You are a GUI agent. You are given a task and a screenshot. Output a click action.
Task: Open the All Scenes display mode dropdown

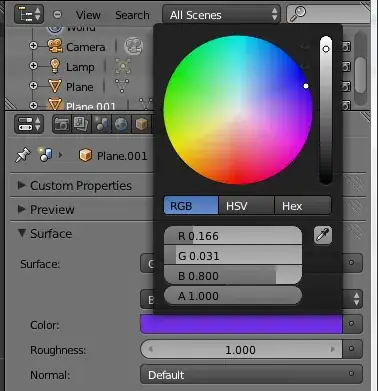pyautogui.click(x=221, y=15)
